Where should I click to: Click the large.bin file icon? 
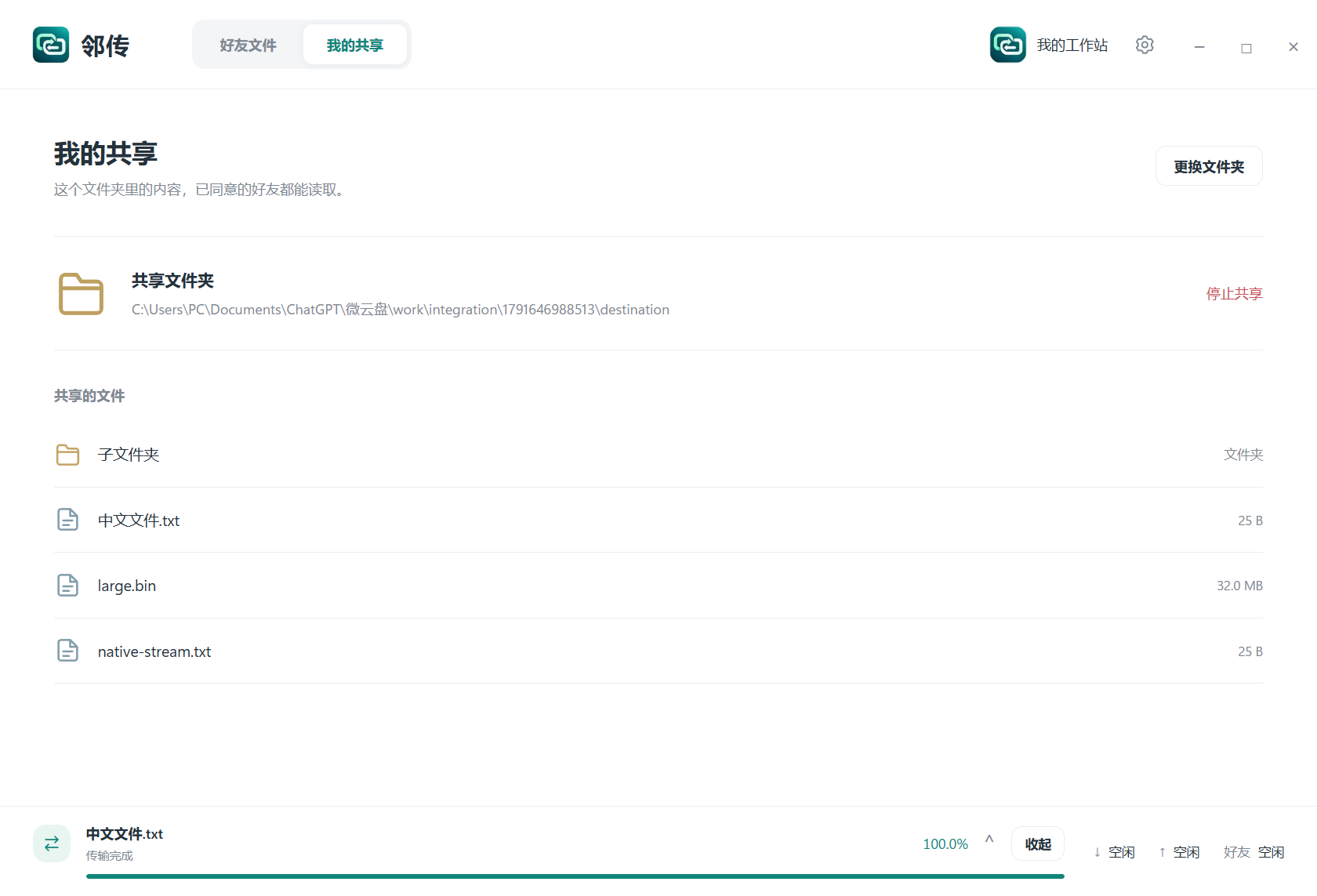click(x=68, y=586)
